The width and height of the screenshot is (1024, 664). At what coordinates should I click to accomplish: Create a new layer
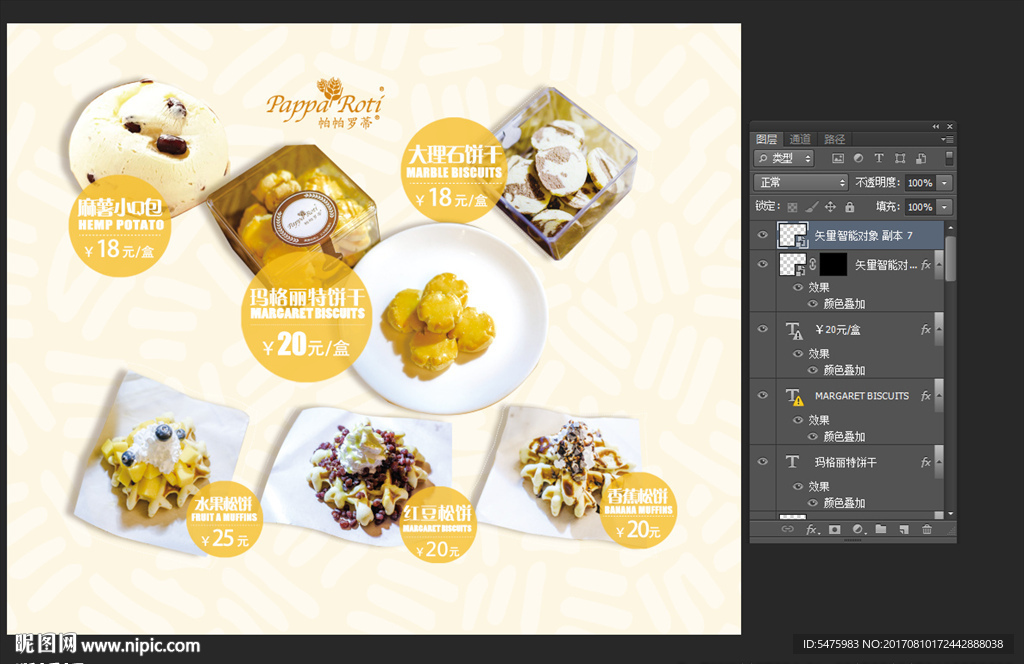904,530
